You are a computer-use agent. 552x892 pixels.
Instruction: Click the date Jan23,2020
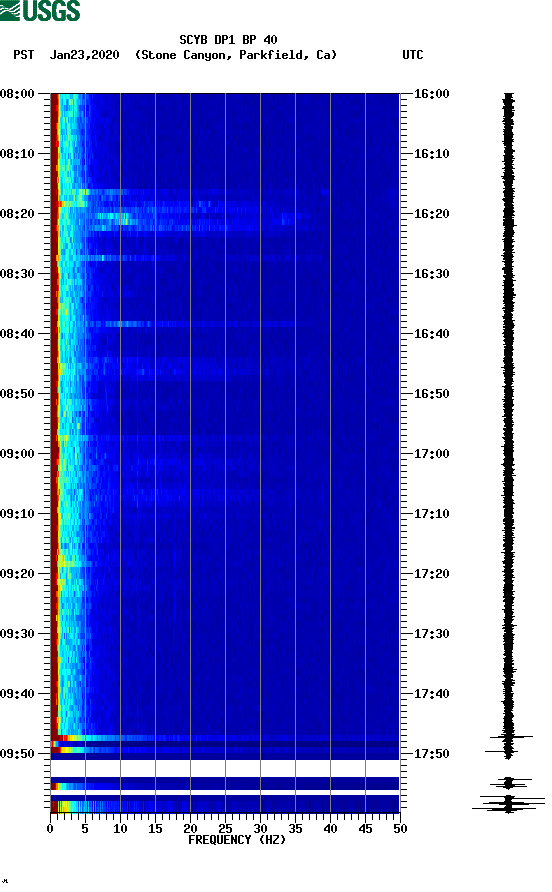[x=84, y=55]
